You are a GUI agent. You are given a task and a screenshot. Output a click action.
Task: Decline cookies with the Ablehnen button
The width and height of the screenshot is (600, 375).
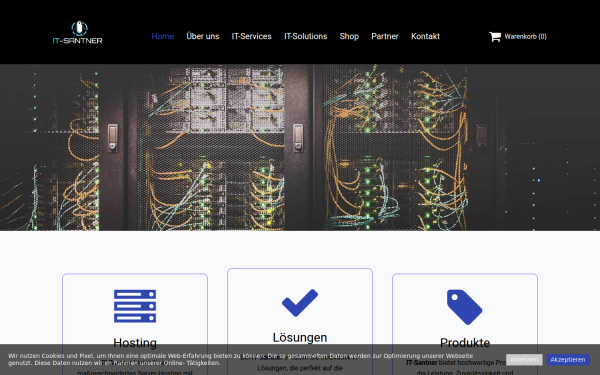tap(524, 359)
